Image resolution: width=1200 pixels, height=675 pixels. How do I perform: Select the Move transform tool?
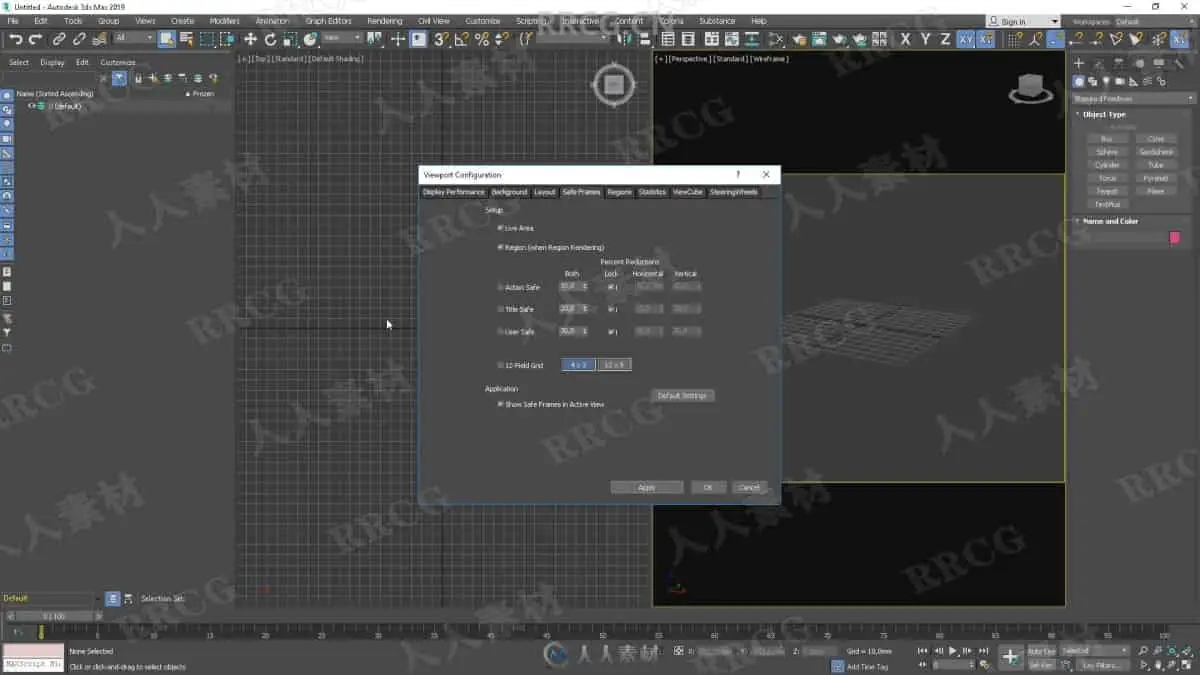click(250, 39)
